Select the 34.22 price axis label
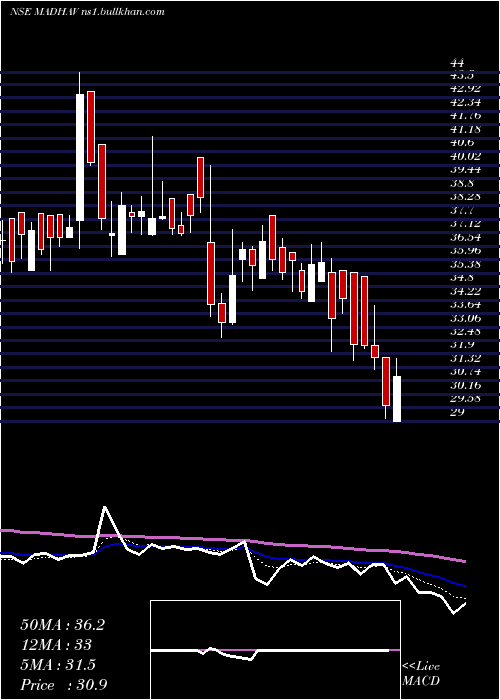Viewport: 500px width, 700px height. point(465,291)
